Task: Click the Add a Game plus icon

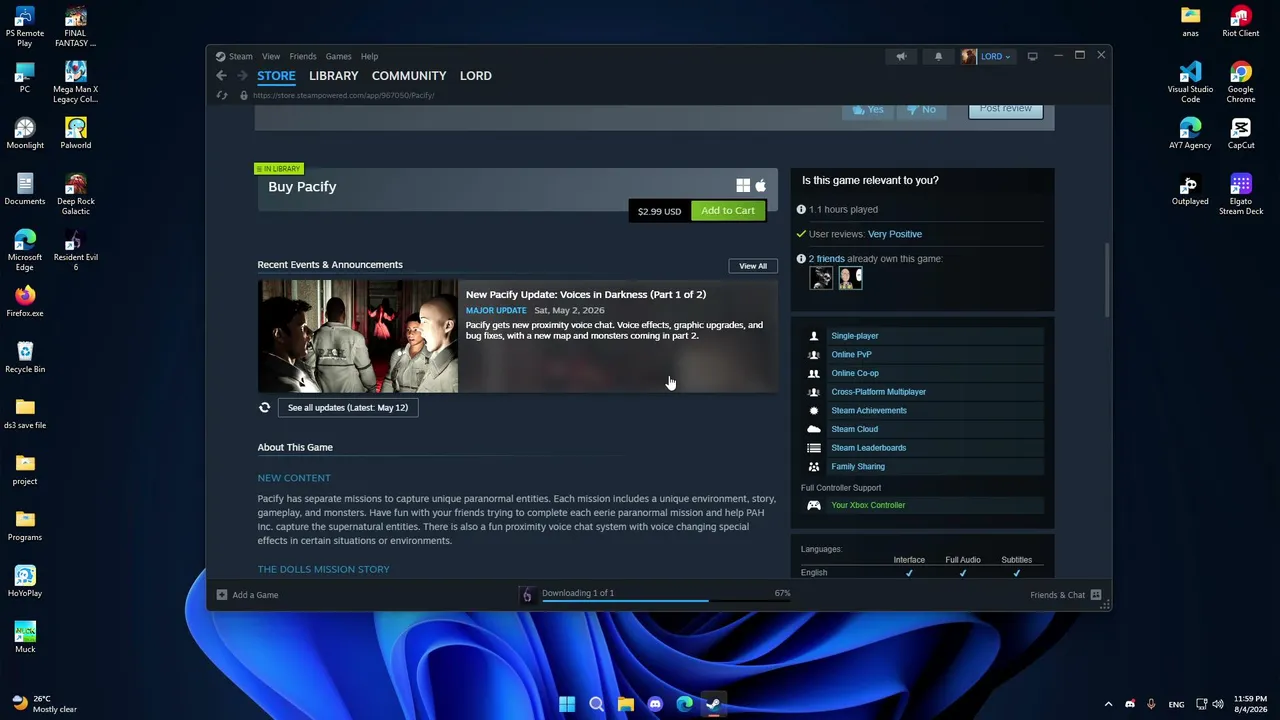Action: 222,595
